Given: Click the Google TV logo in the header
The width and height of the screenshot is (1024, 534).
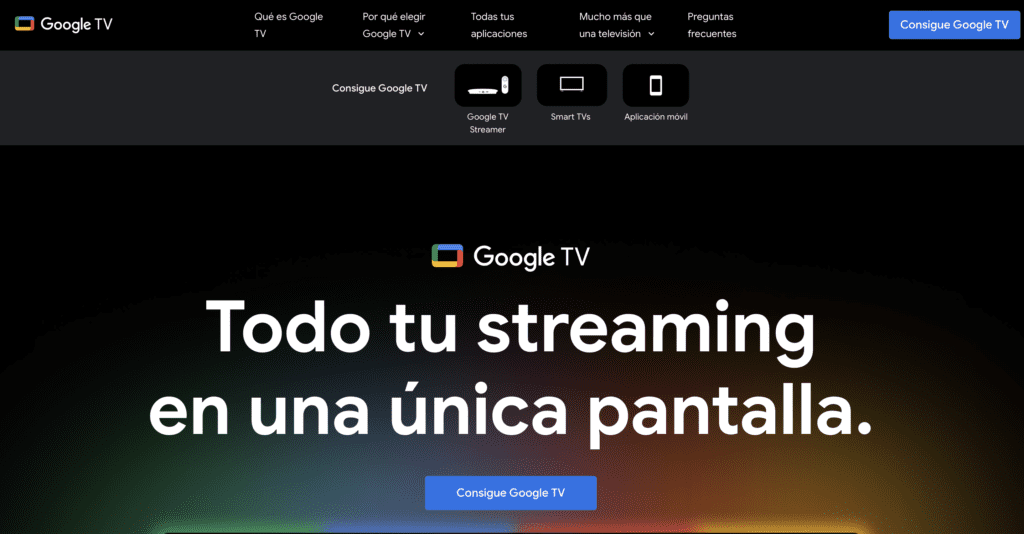Looking at the screenshot, I should click(x=64, y=24).
